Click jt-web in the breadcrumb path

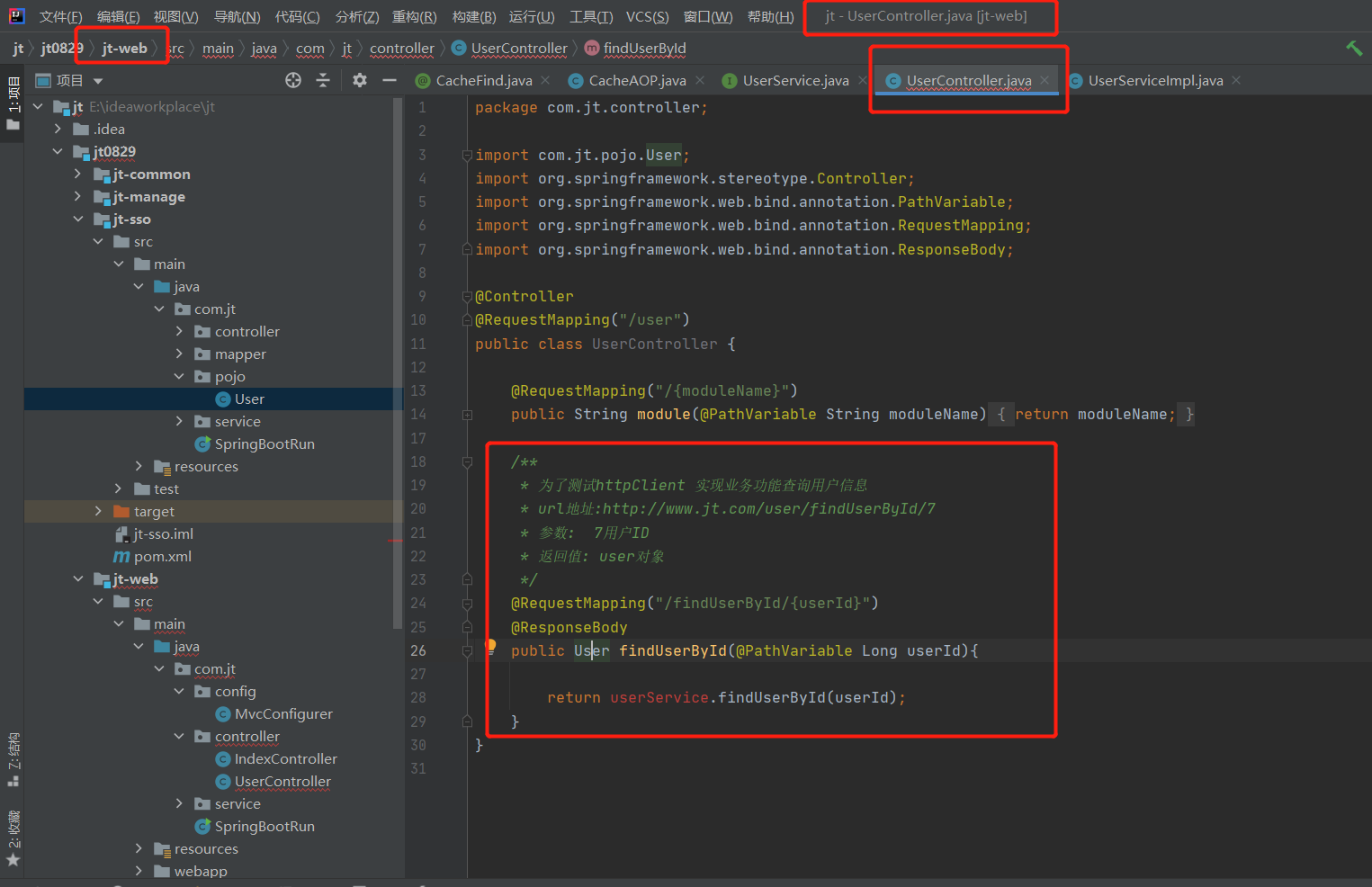124,49
